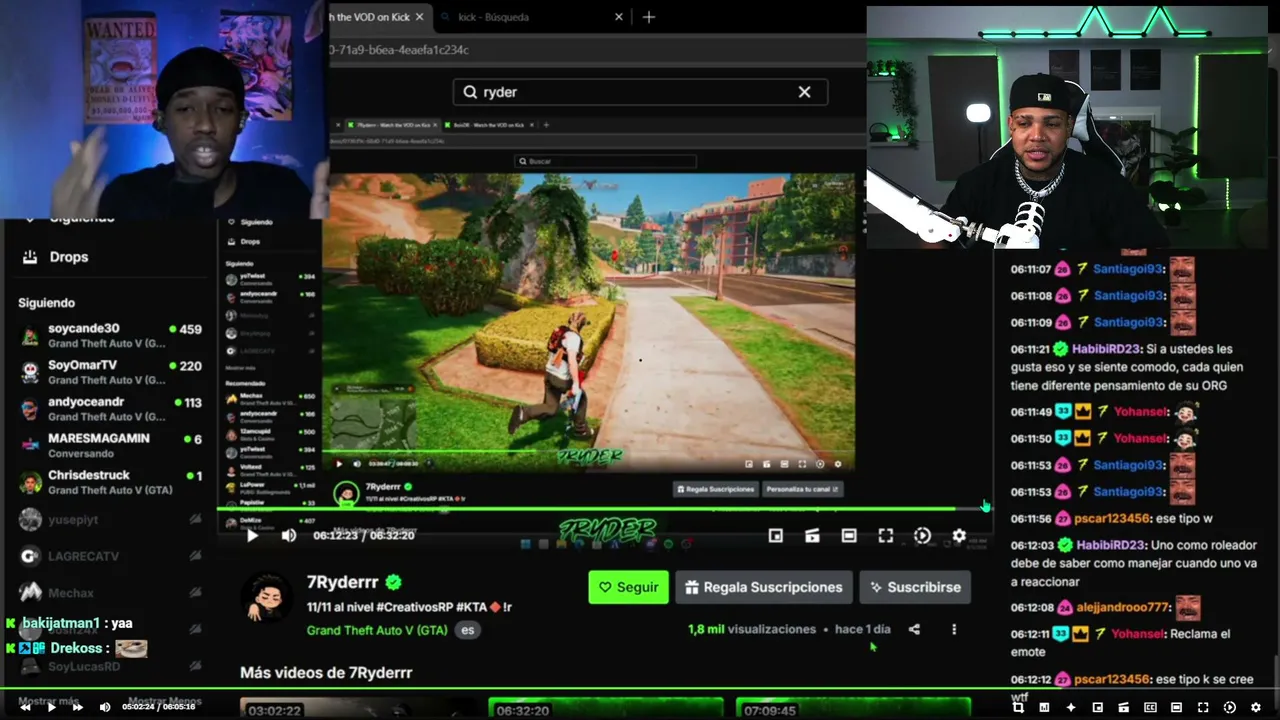Open 7Ryderrr channel avatar
The image size is (1280, 720).
coord(266,598)
